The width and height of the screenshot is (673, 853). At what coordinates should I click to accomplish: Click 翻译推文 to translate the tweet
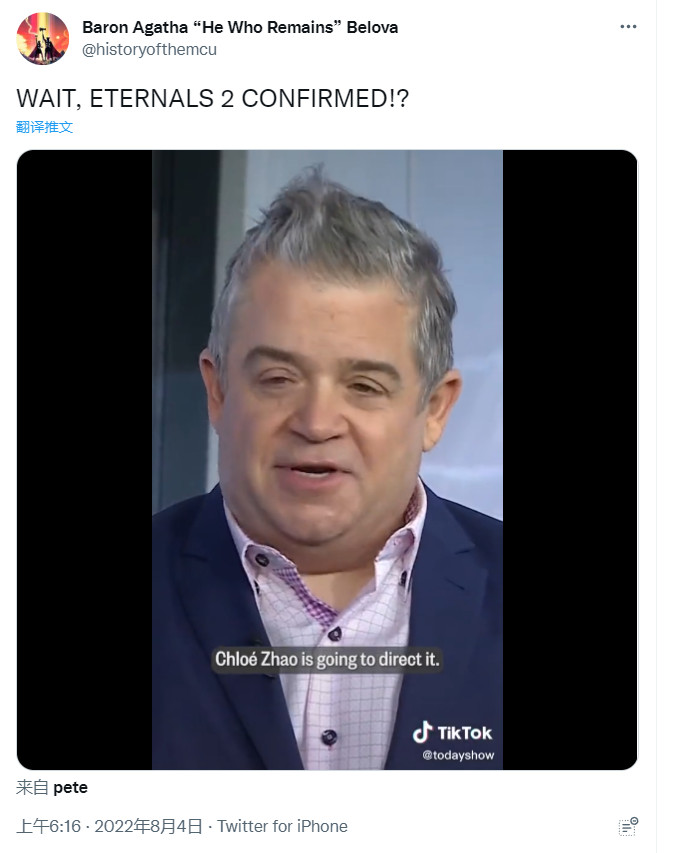[x=44, y=127]
